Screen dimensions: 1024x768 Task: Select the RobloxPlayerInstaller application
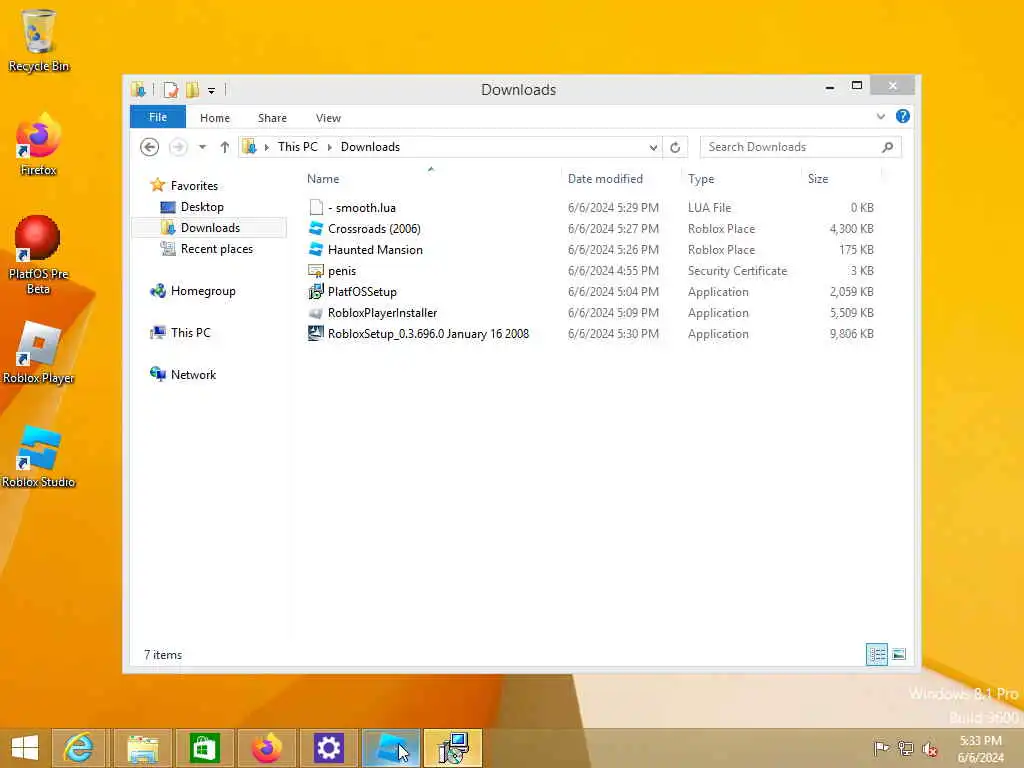coord(382,313)
